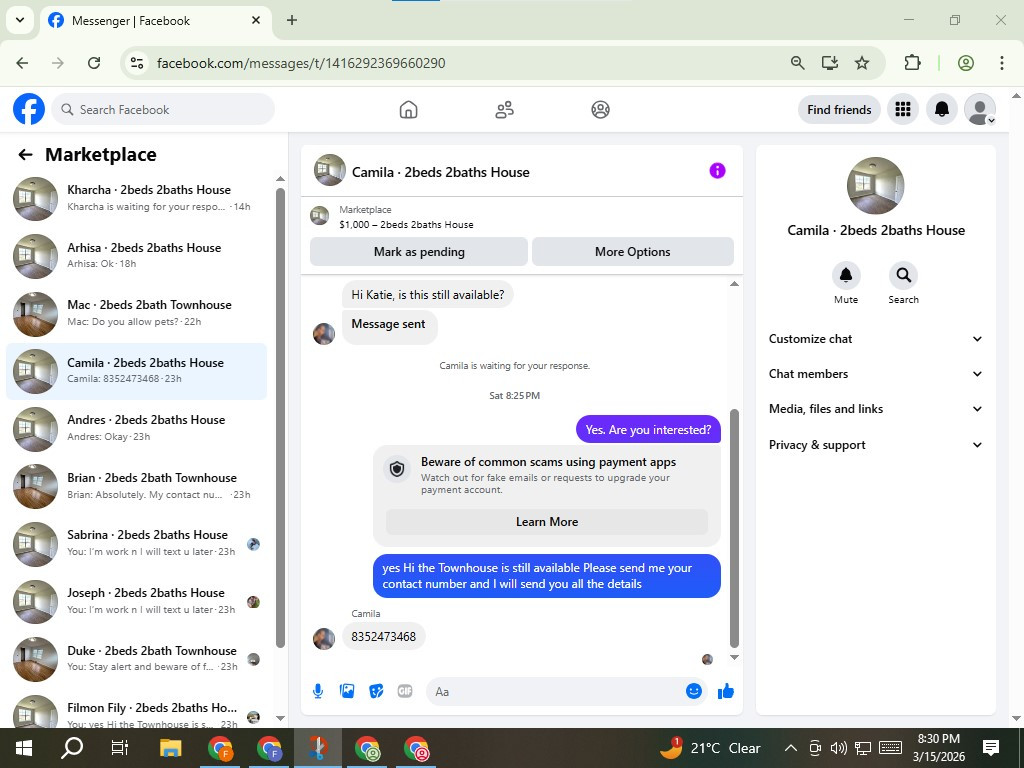Screen dimensions: 1024x768
Task: Expand Media, files and links section
Action: pos(875,409)
